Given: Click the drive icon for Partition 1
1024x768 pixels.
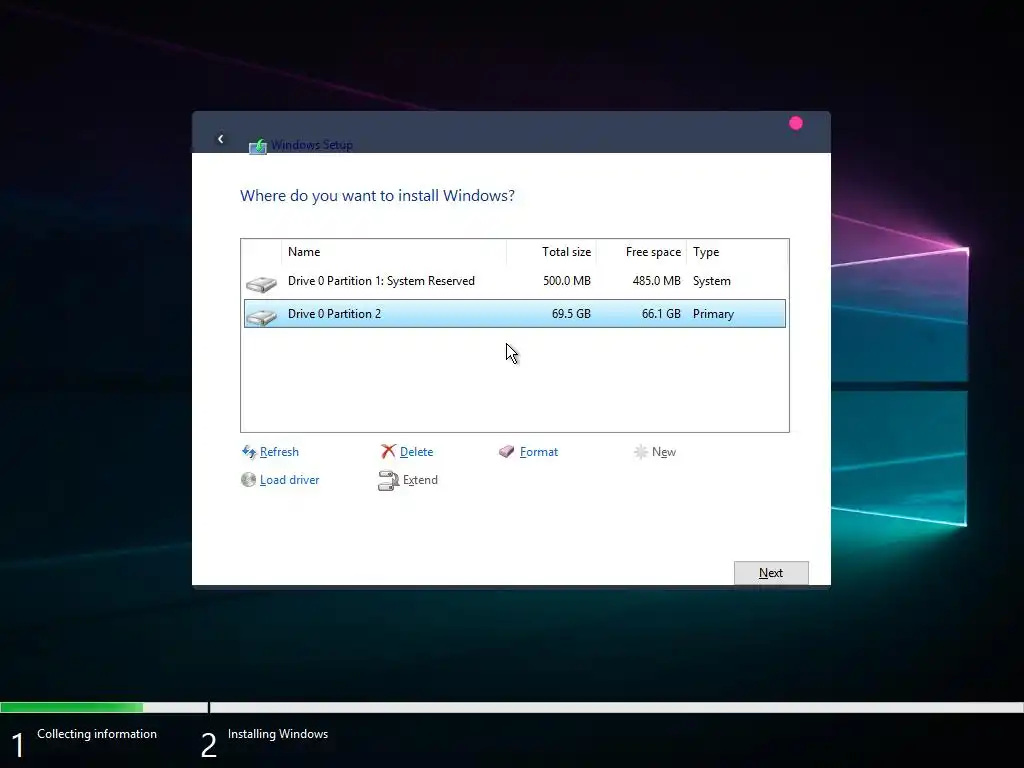Looking at the screenshot, I should click(x=261, y=284).
